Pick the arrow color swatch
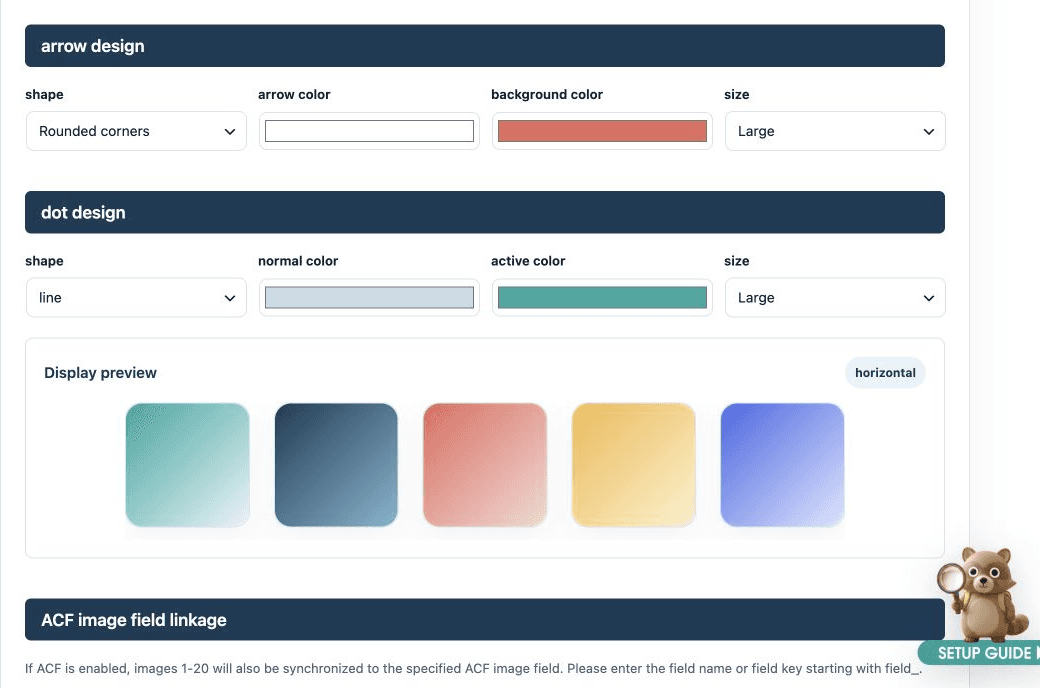 click(369, 131)
